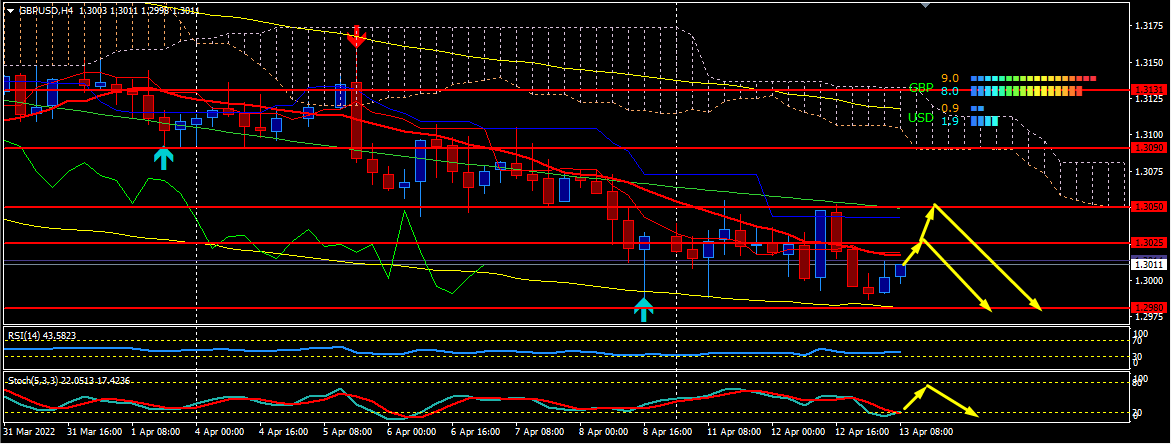Select the red down arrow signal icon
1171x445 pixels.
[356, 37]
